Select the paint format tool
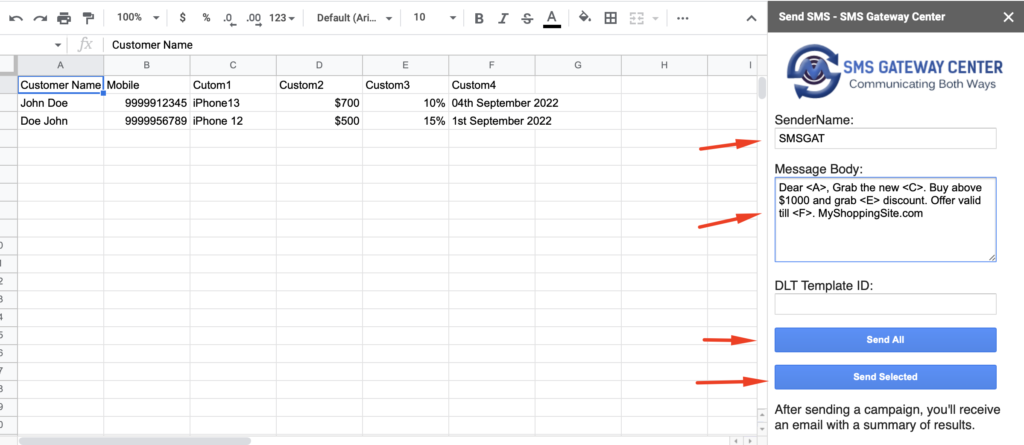1024x445 pixels. pos(88,18)
